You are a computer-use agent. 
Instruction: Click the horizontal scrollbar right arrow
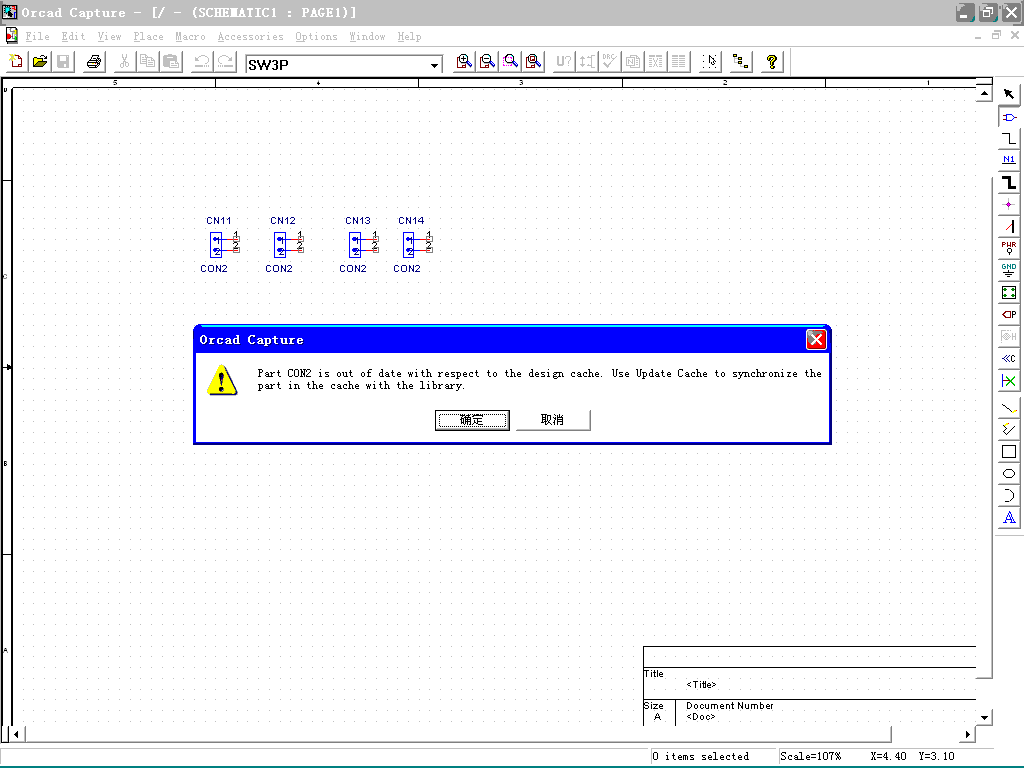(967, 734)
